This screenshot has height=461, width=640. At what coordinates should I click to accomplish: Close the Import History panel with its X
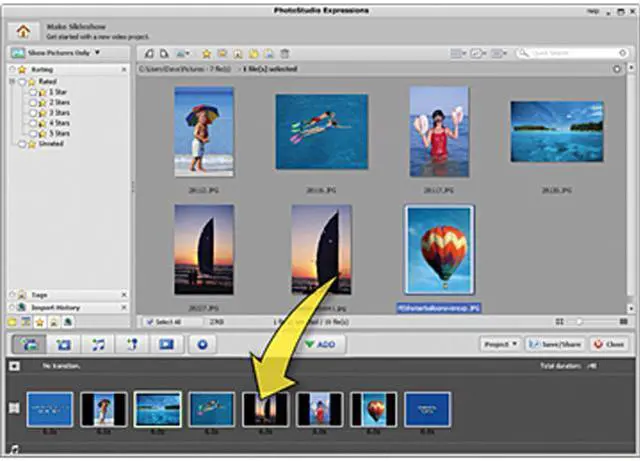124,307
